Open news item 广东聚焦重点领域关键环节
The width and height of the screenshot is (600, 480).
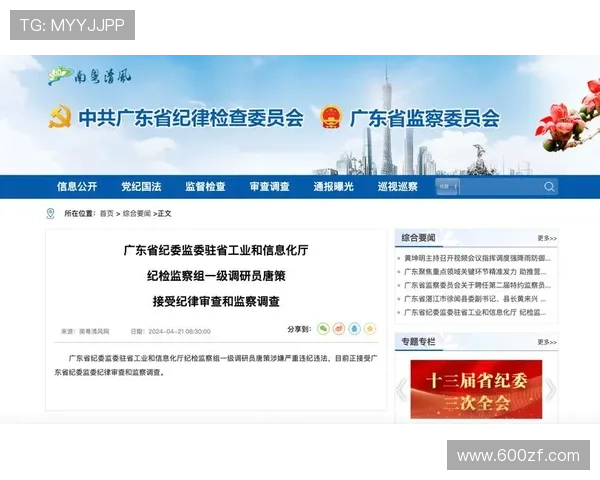[x=475, y=272]
